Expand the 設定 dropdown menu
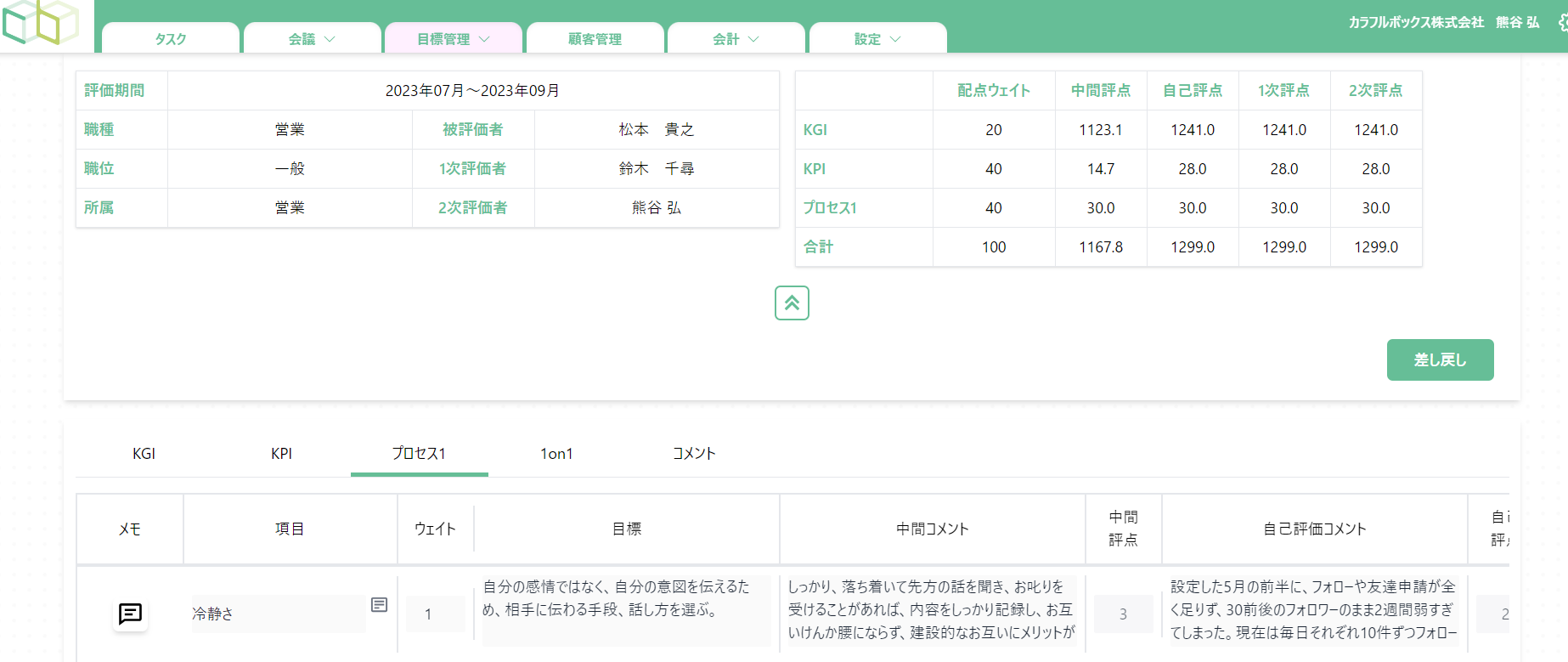This screenshot has height=662, width=1568. tap(878, 39)
